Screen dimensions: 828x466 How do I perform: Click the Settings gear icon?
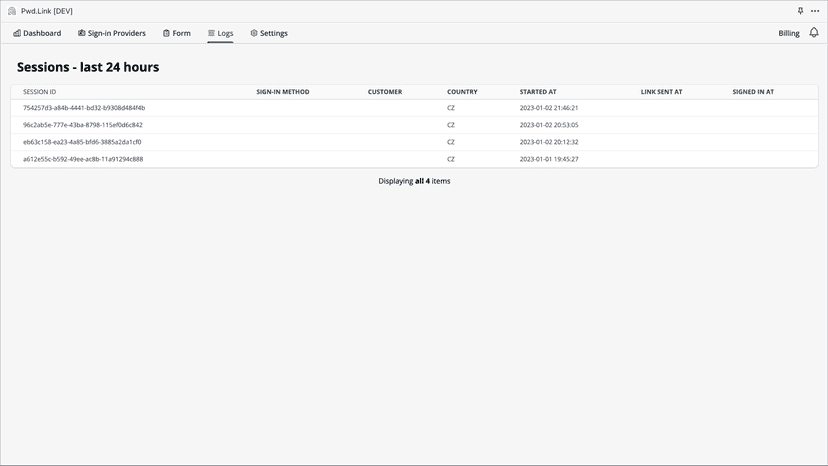pos(254,33)
